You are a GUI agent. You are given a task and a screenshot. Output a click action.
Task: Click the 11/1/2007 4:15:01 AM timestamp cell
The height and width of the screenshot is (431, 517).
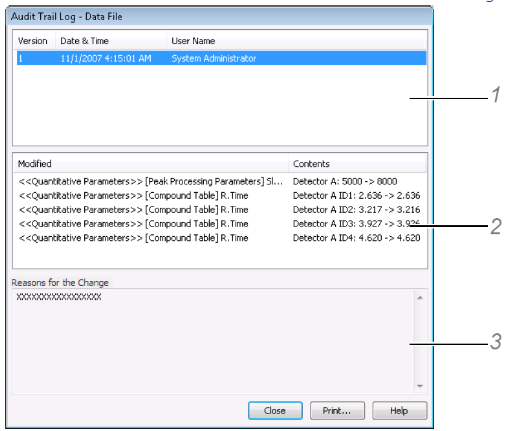(x=106, y=58)
